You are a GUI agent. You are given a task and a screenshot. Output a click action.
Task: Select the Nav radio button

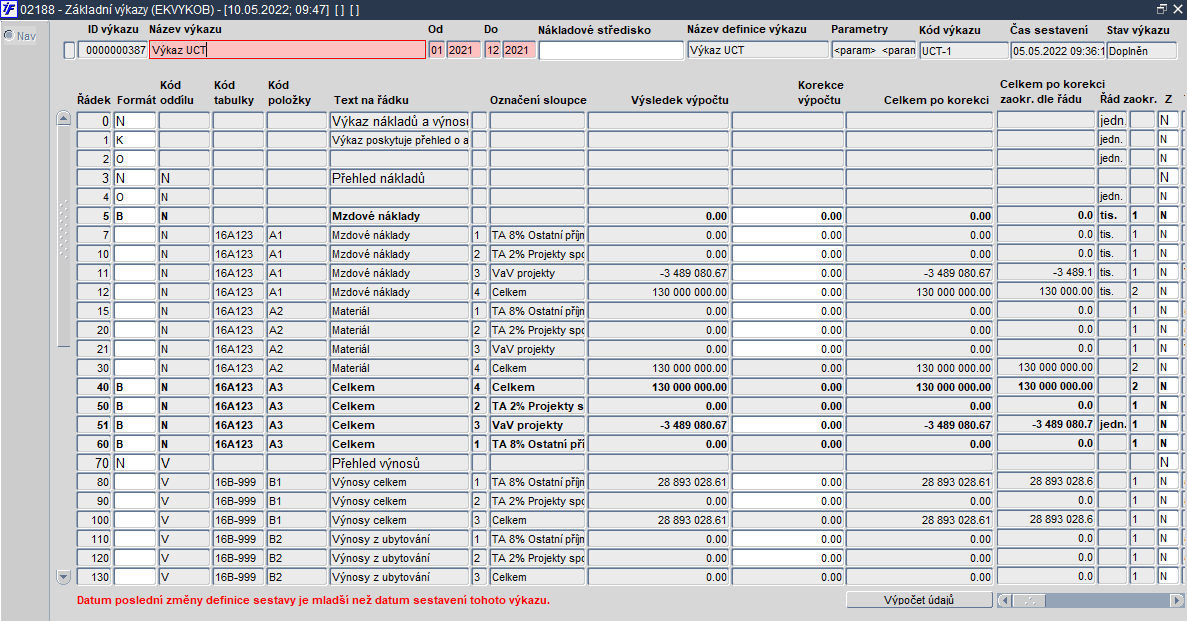[9, 35]
